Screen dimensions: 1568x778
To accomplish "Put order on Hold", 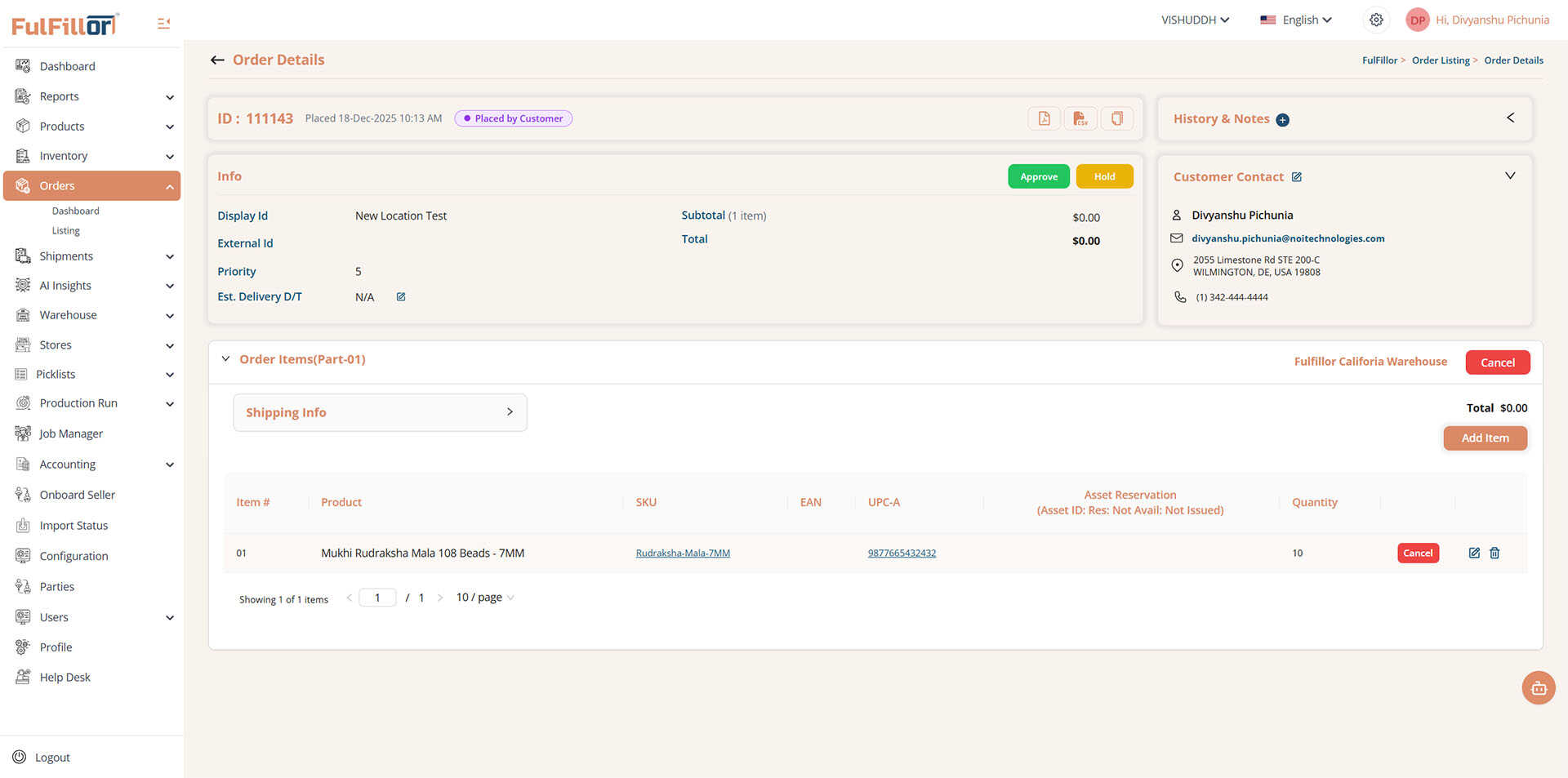I will tap(1104, 176).
